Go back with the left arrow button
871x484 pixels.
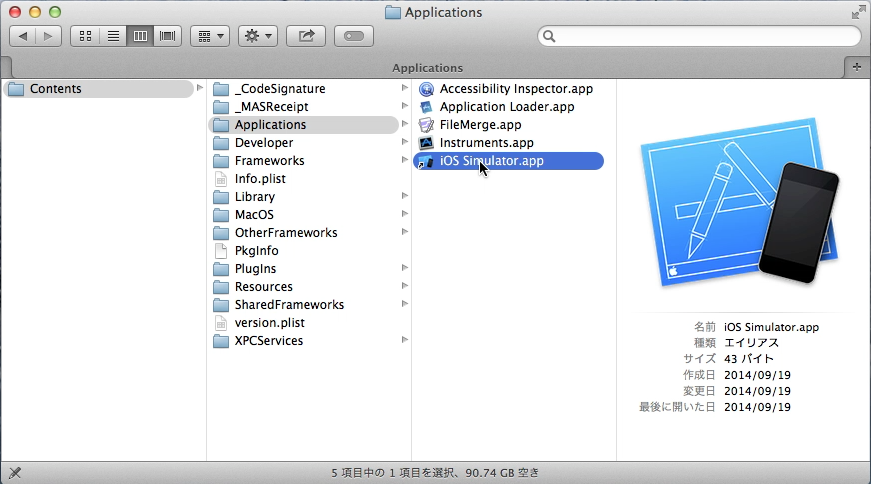pyautogui.click(x=23, y=36)
